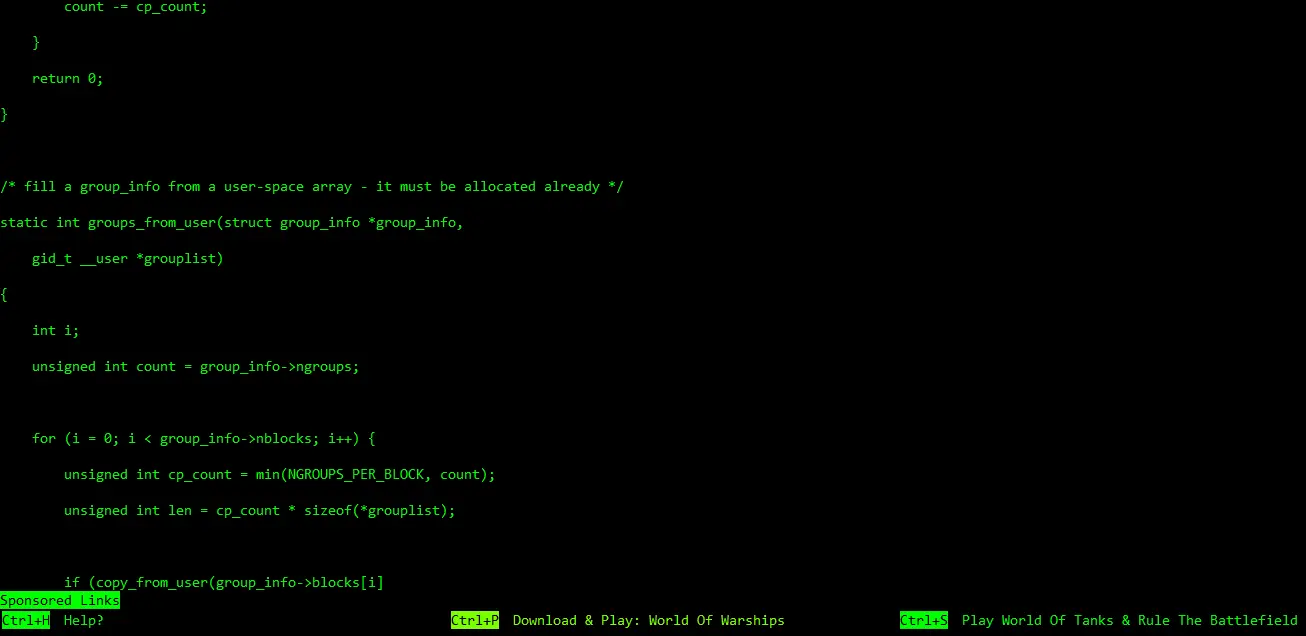Viewport: 1306px width, 636px height.
Task: Open Play World Of Tanks & Rule The Battlefield link
Action: [x=1130, y=620]
